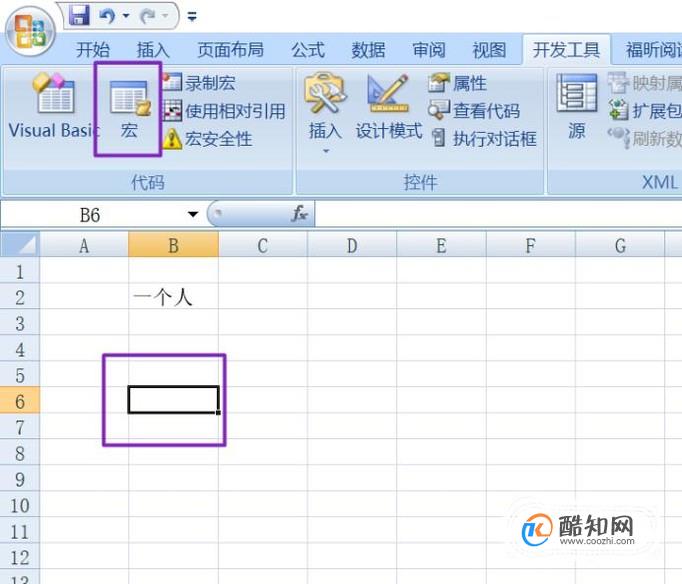Click 查看代码 view code
Image resolution: width=682 pixels, height=584 pixels.
point(474,110)
